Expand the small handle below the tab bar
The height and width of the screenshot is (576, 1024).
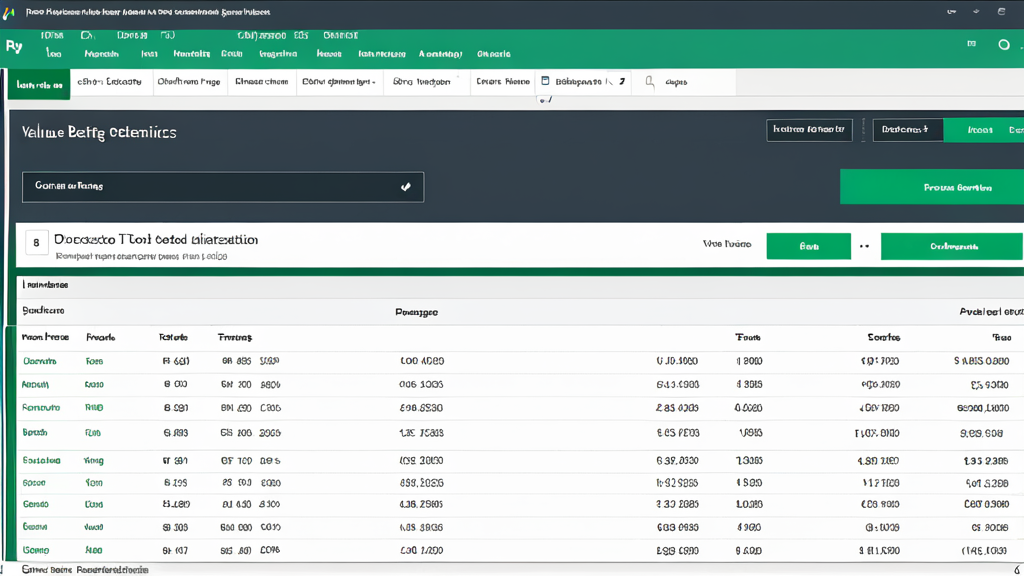545,100
